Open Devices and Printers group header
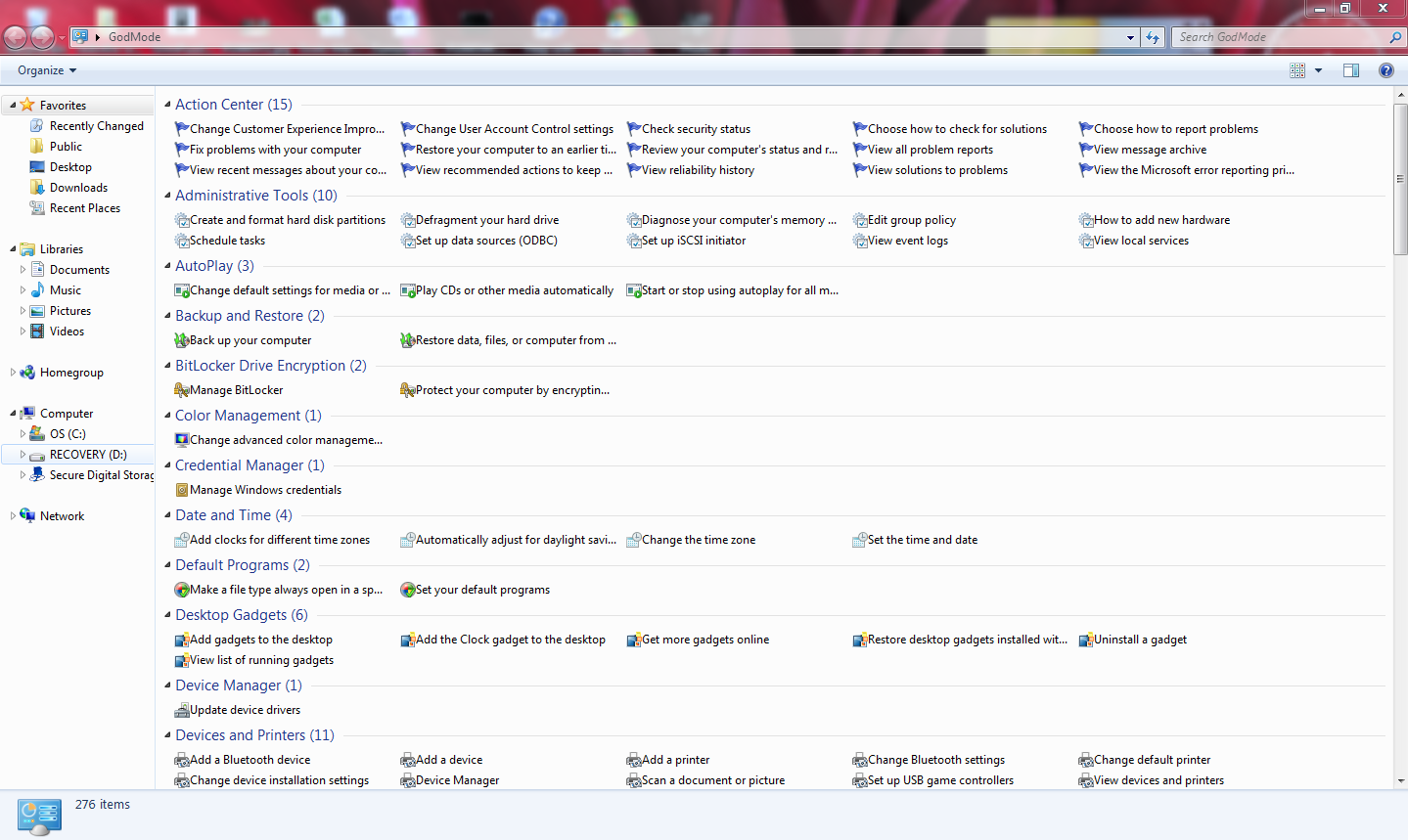 [254, 735]
